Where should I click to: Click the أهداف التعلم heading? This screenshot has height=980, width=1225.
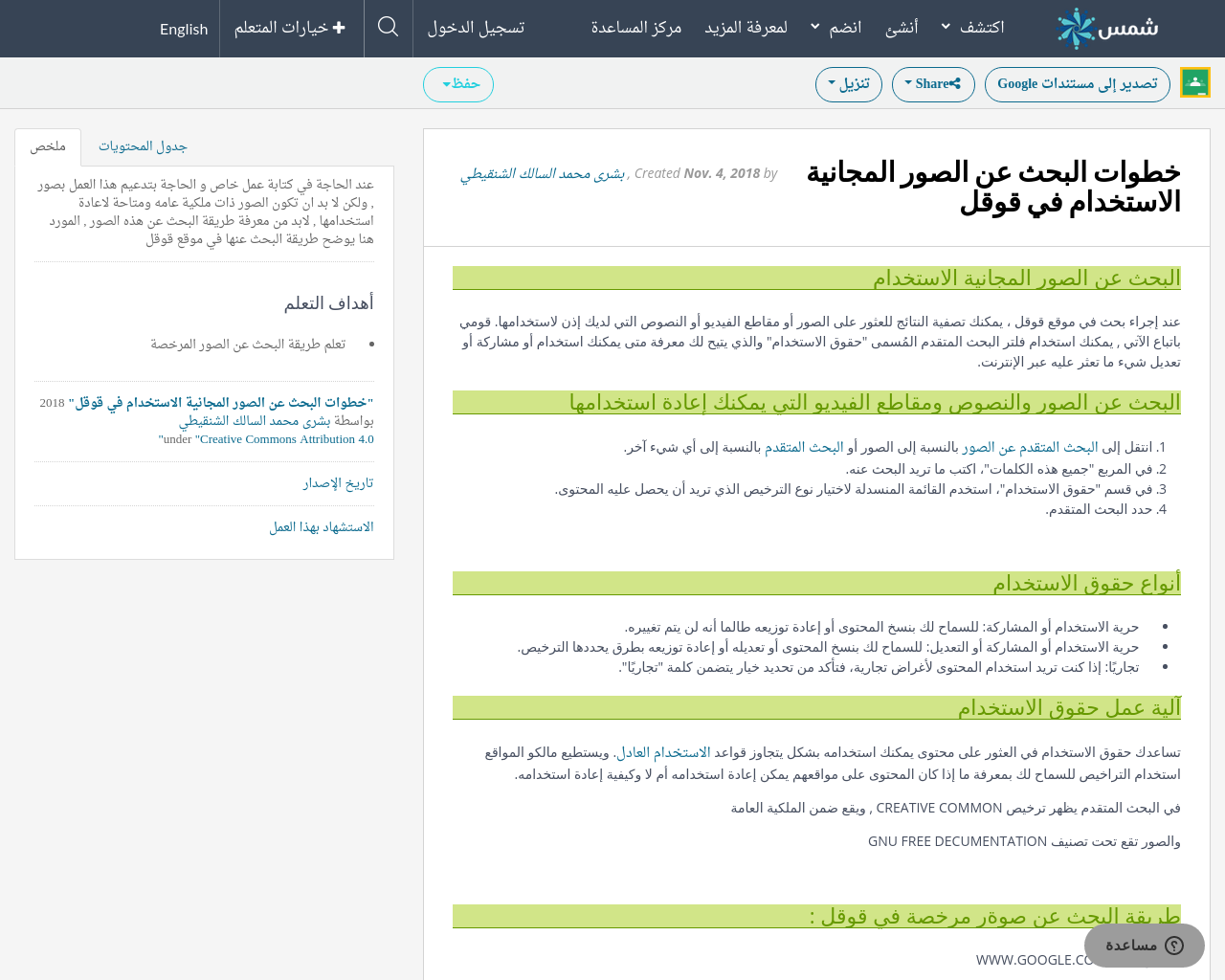(328, 303)
